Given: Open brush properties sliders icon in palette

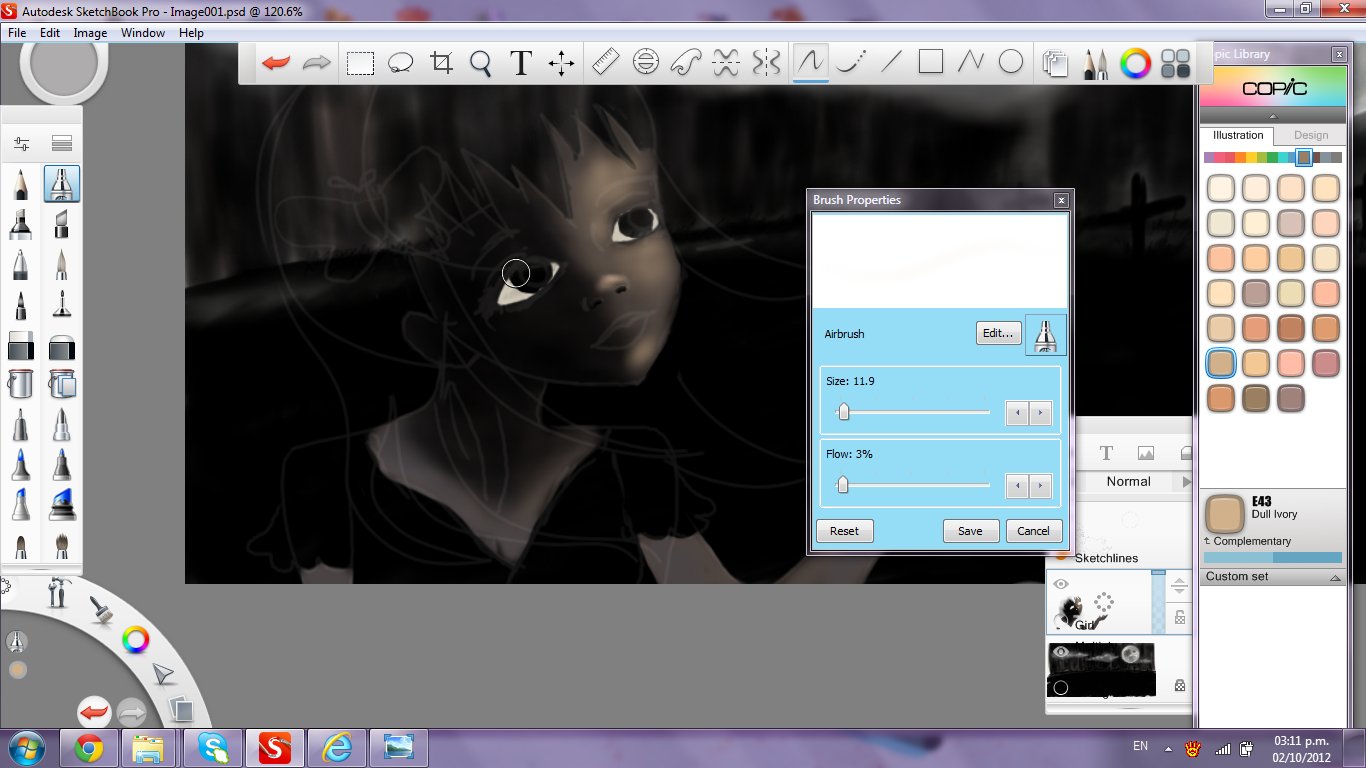Looking at the screenshot, I should click(x=21, y=144).
